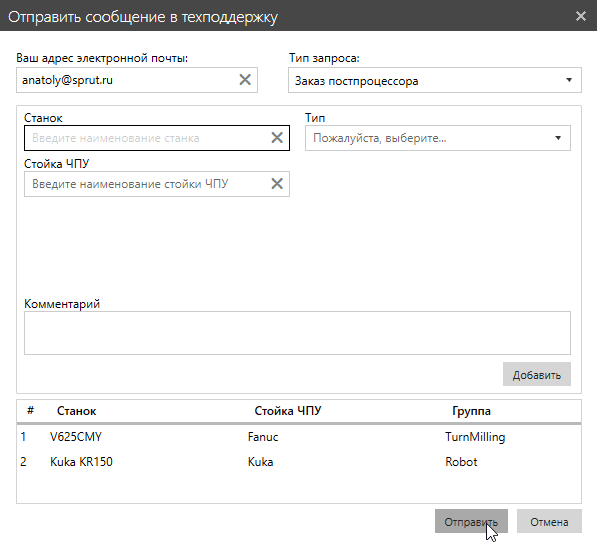
Task: Select the Kuka KR150 machine row
Action: (299, 462)
